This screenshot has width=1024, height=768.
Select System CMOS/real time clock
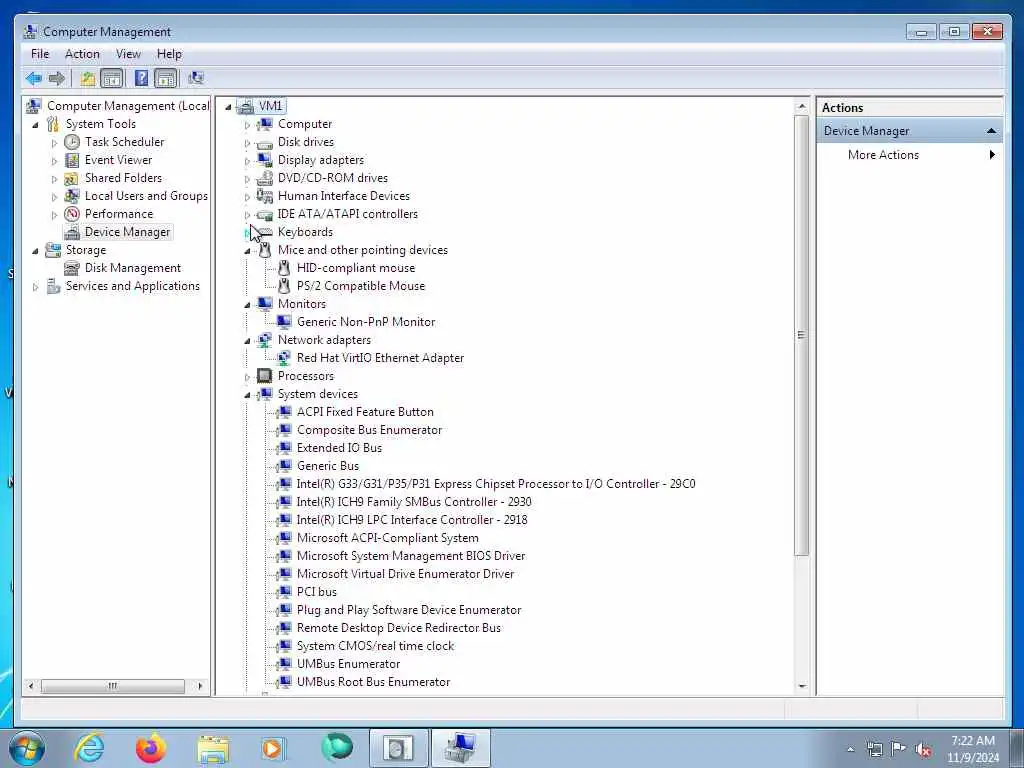(x=376, y=646)
